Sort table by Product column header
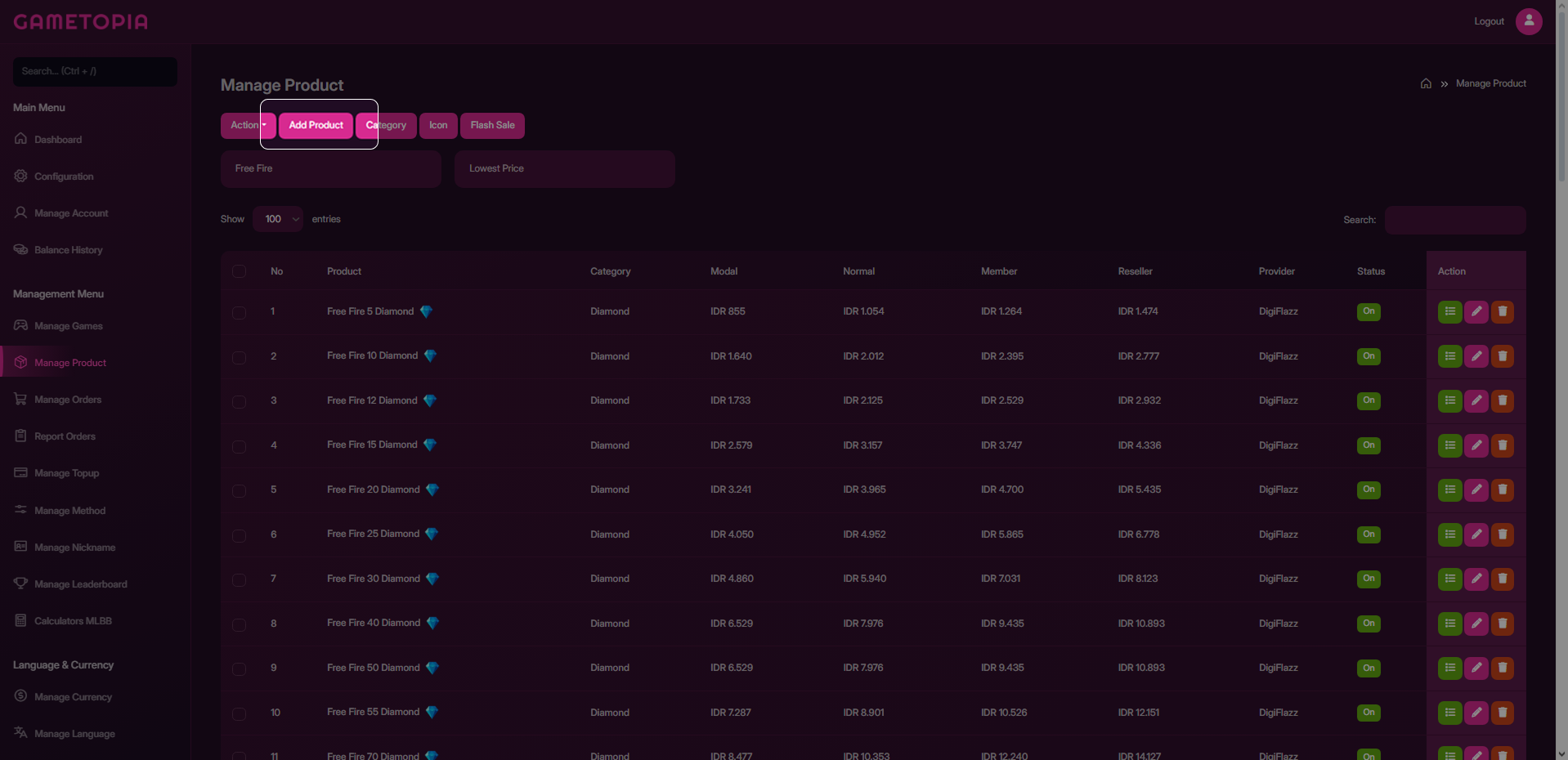The image size is (1568, 760). (x=344, y=271)
